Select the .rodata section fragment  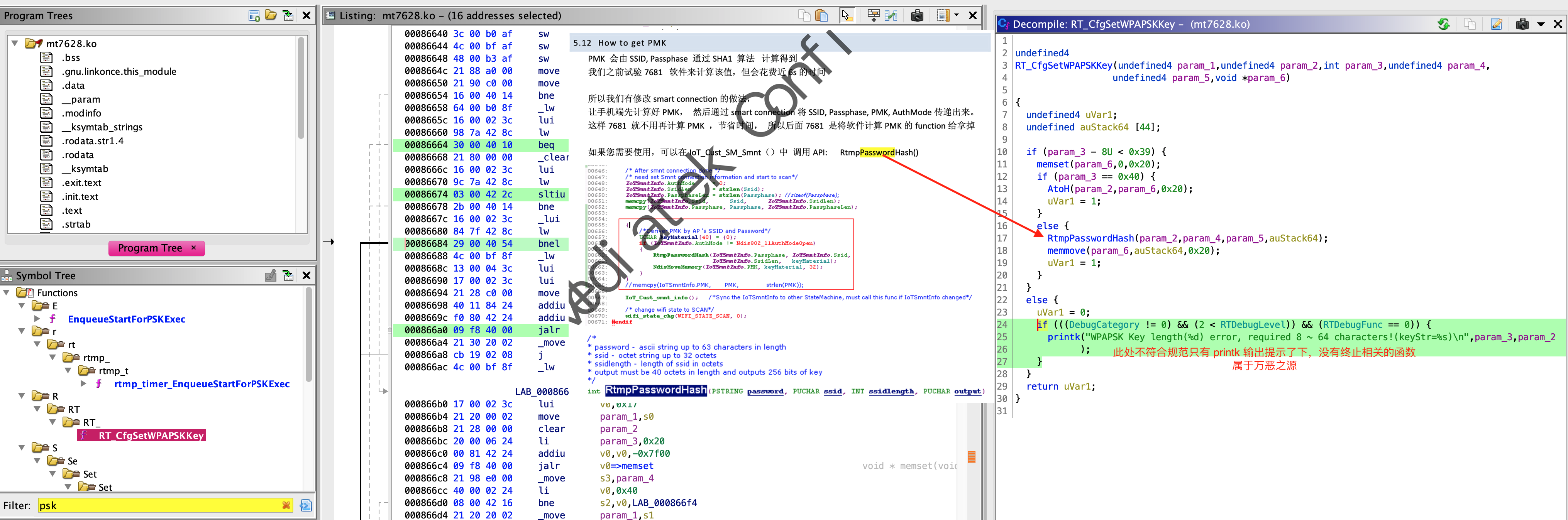pyautogui.click(x=78, y=155)
